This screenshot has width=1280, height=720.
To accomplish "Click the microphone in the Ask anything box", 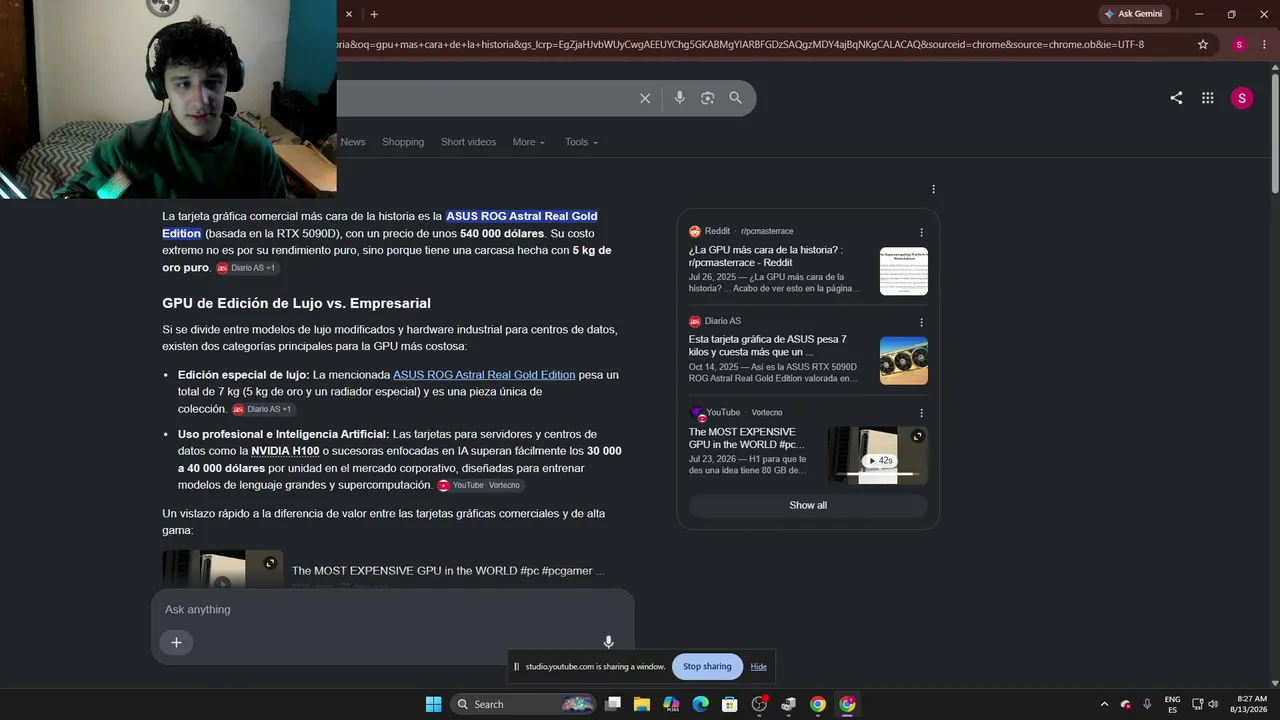I will point(608,642).
